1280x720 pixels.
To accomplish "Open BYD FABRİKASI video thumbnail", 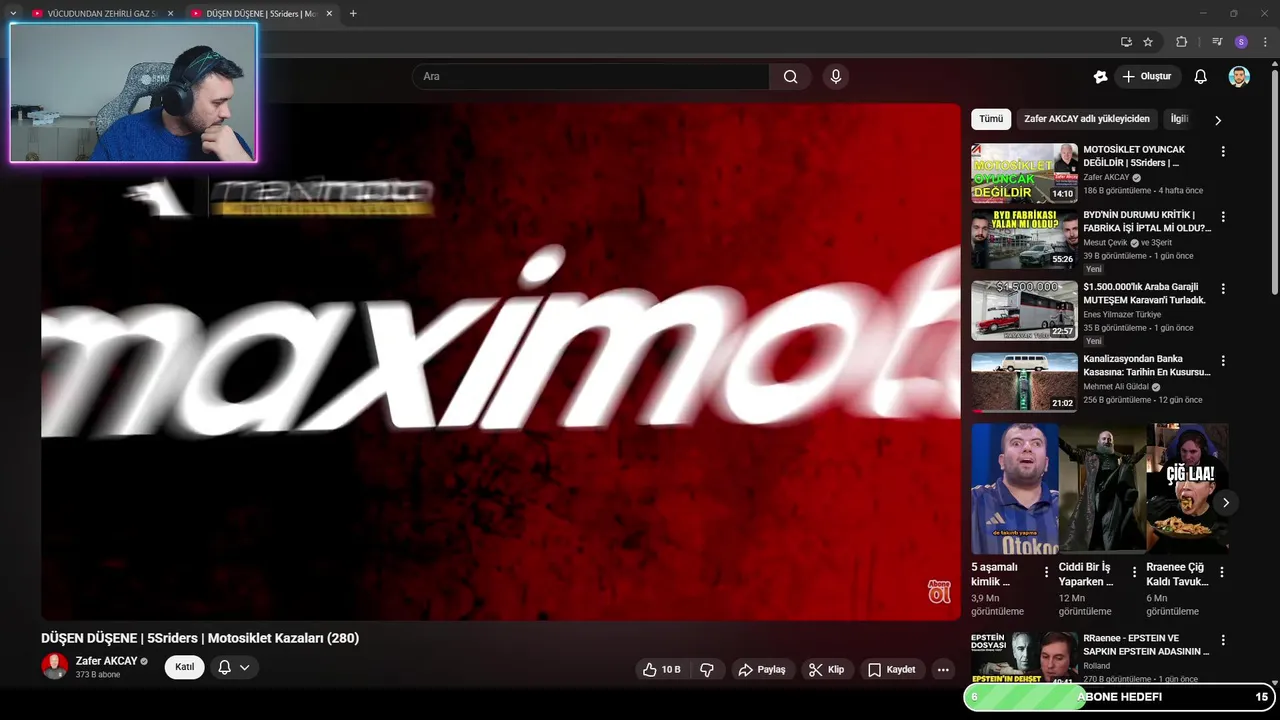I will (1024, 239).
